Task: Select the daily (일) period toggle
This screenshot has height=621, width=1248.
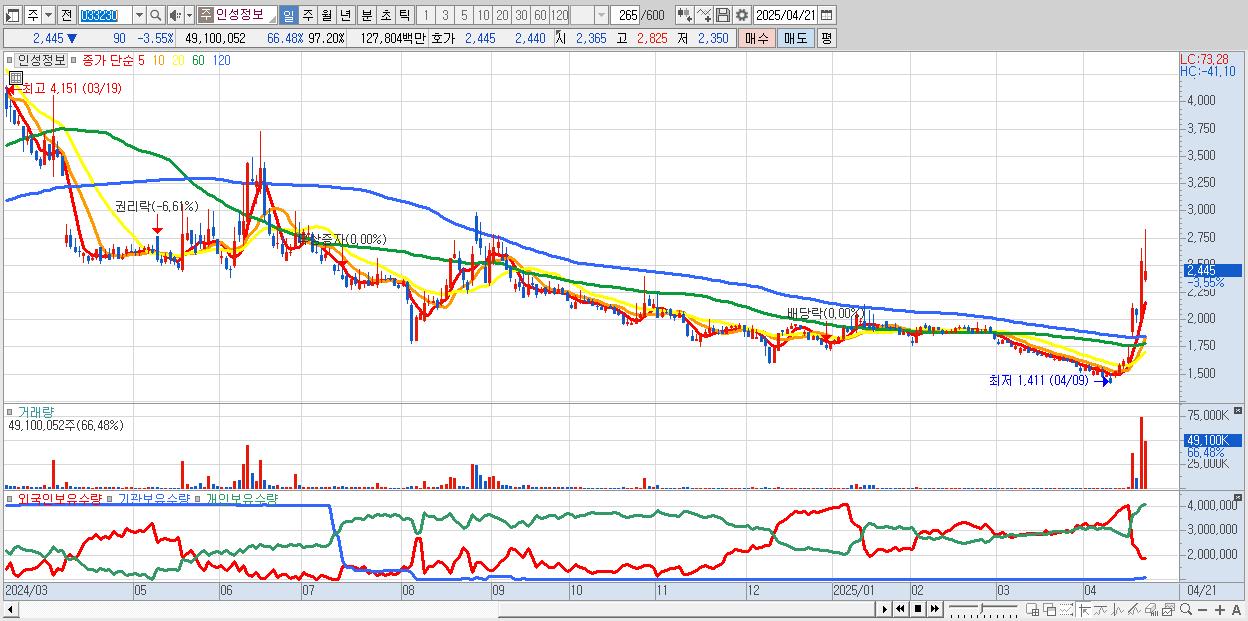Action: [288, 15]
